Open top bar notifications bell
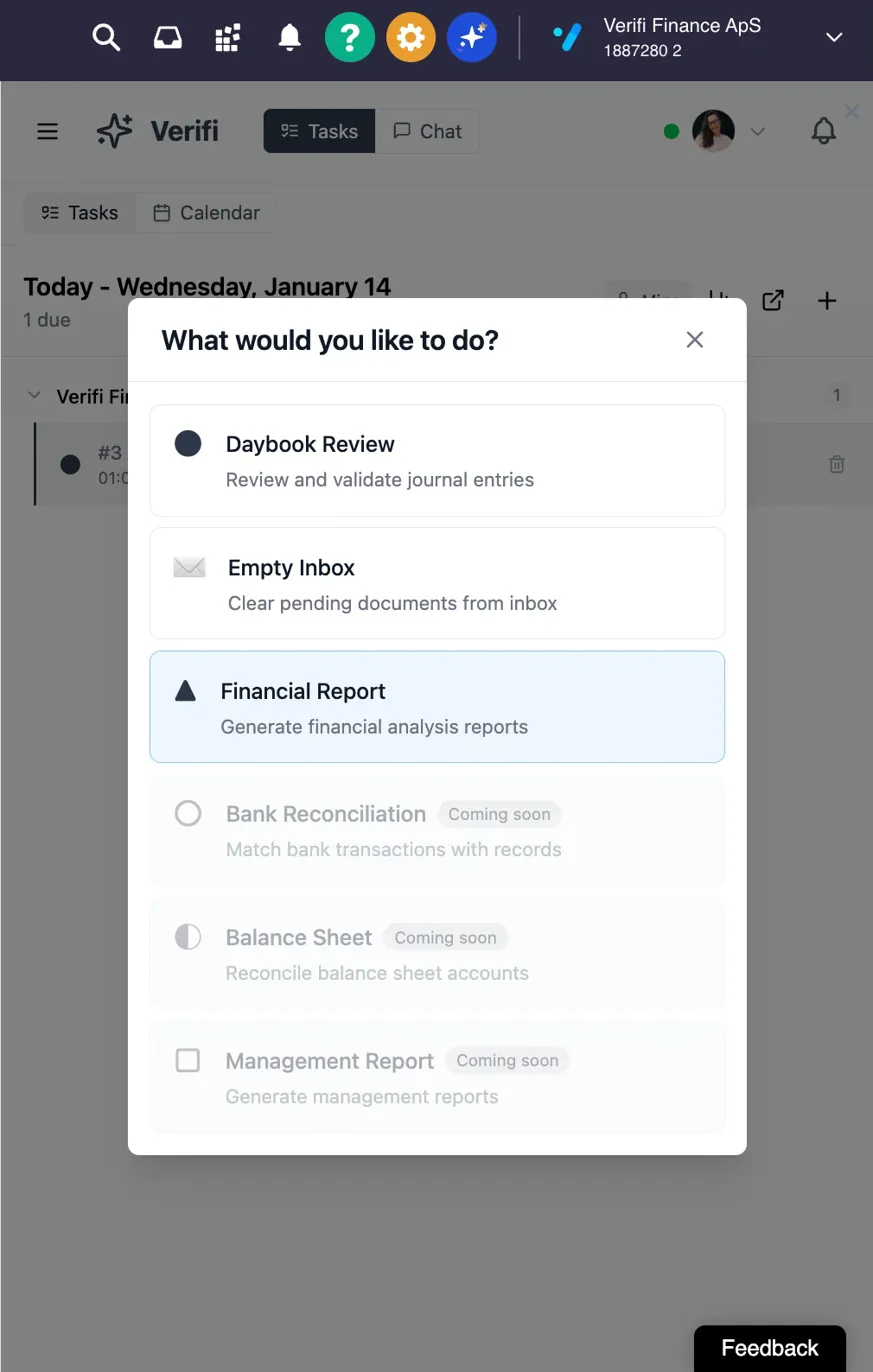The width and height of the screenshot is (873, 1372). [289, 38]
